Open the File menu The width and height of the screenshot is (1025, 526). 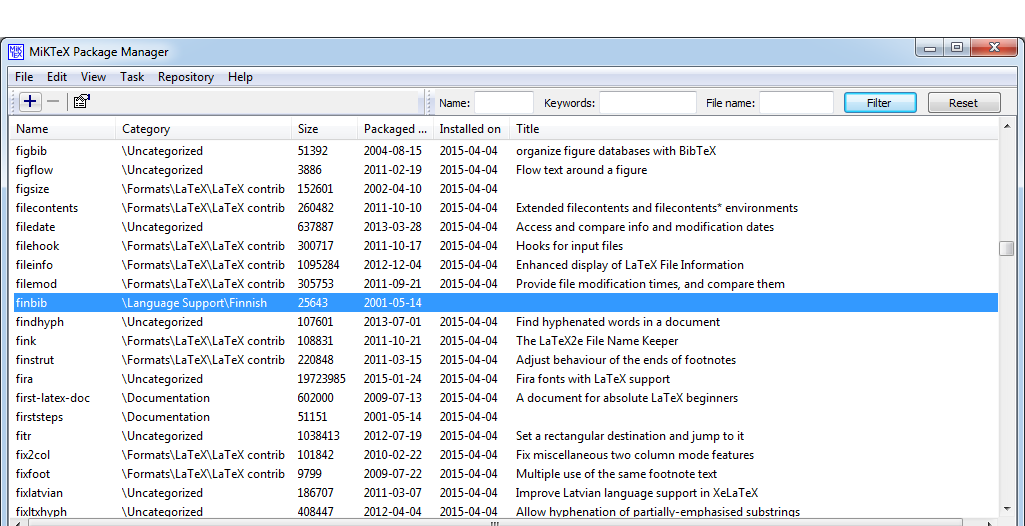24,77
